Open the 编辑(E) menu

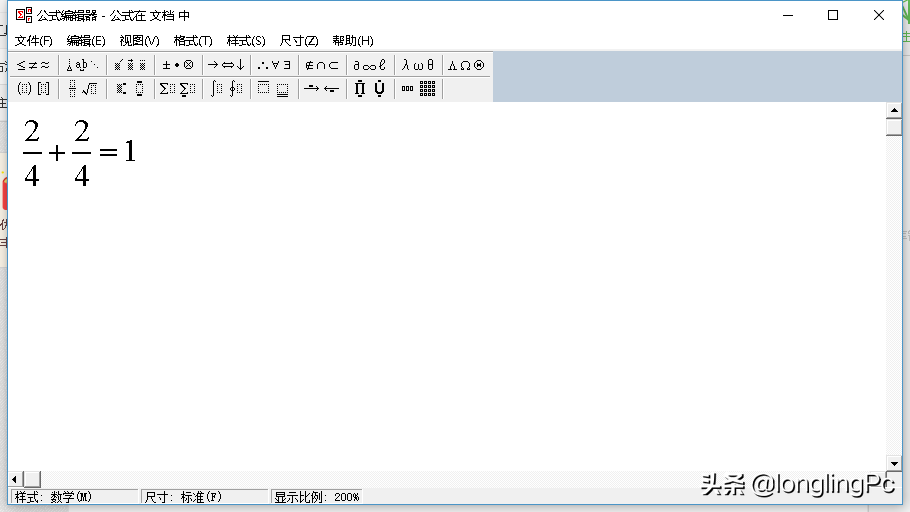(86, 41)
